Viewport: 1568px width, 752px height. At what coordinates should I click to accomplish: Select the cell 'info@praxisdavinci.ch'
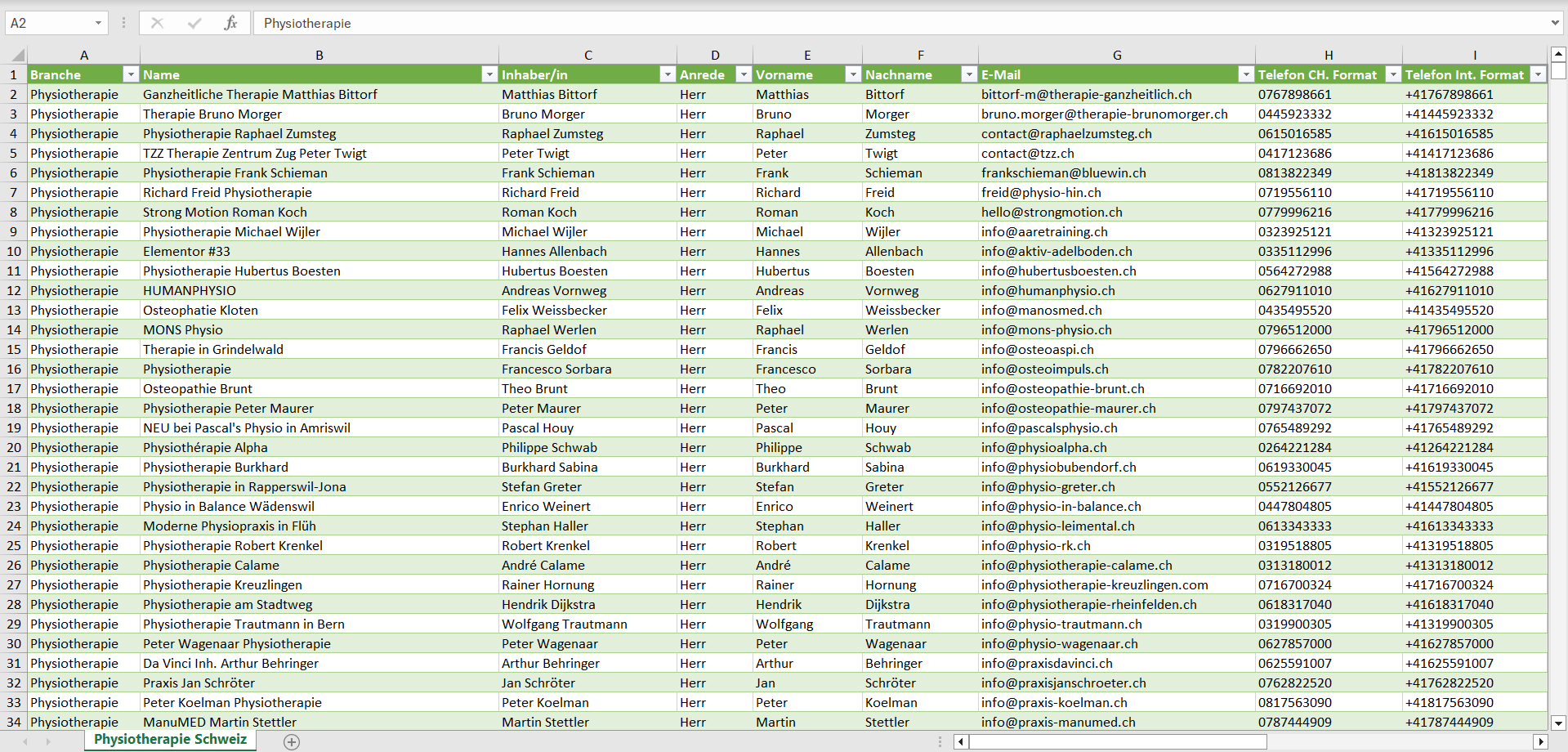click(1117, 663)
